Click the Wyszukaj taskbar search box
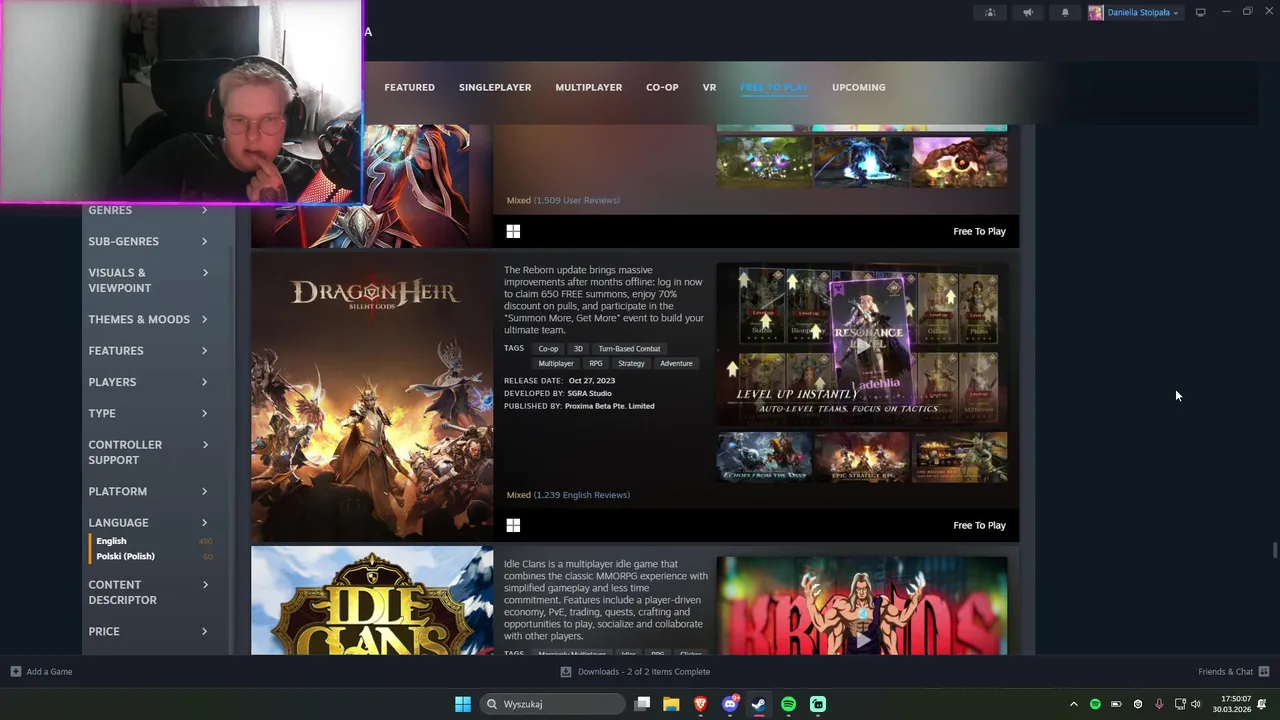This screenshot has width=1280, height=720. (x=553, y=704)
